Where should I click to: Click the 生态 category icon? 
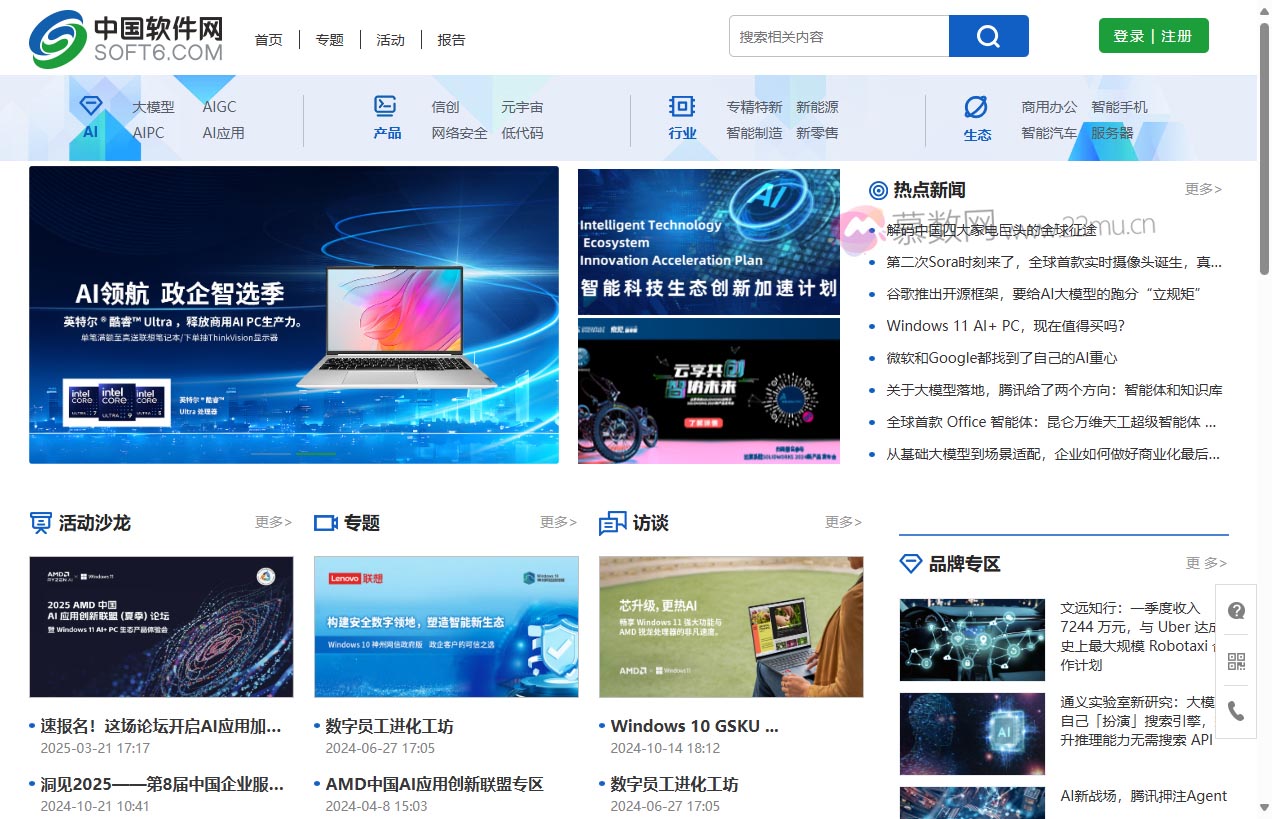pos(977,104)
